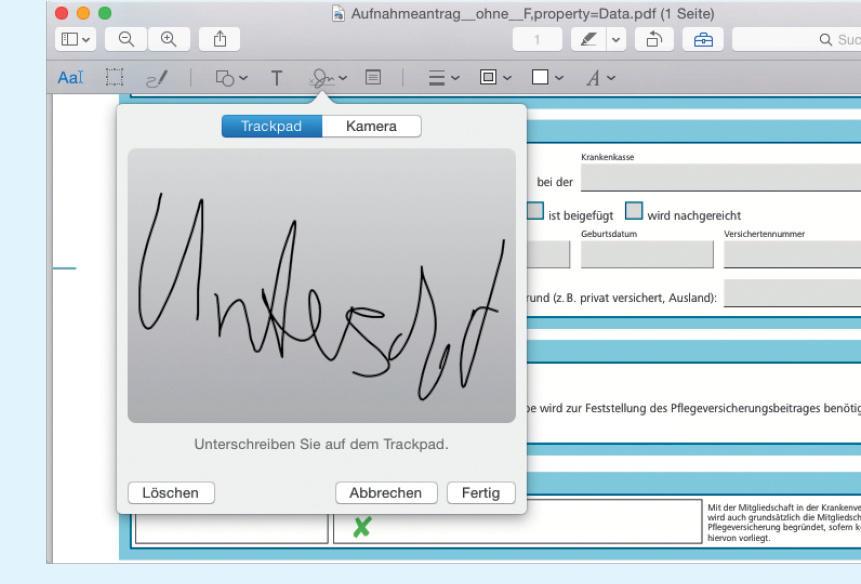Click the Krankenkasse input field
861x584 pixels.
point(720,177)
